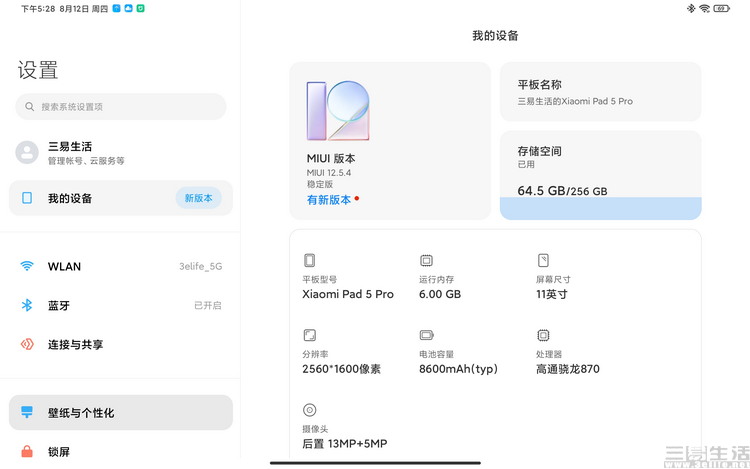This screenshot has height=469, width=750.
Task: Click the 处理器 chip icon
Action: (543, 335)
